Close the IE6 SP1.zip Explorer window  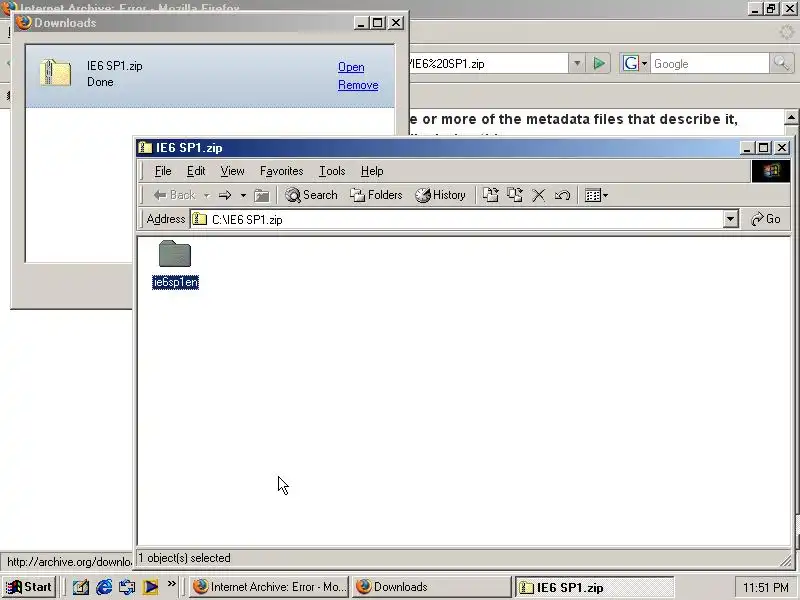click(782, 148)
